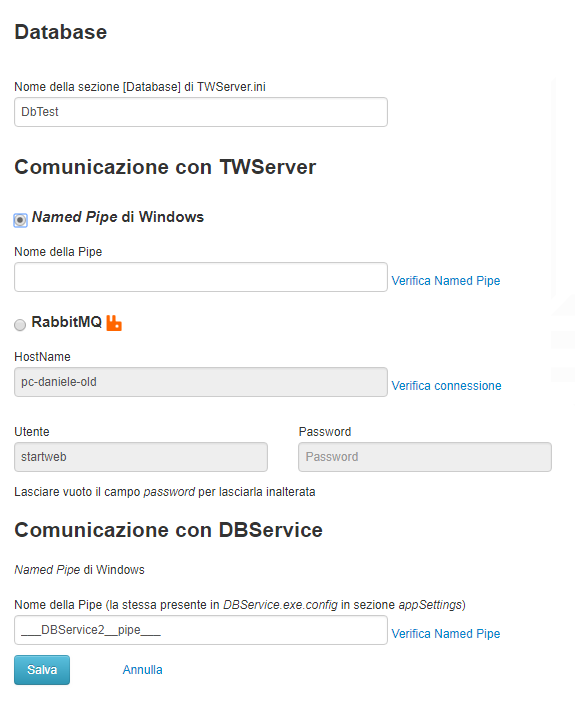The height and width of the screenshot is (722, 575).
Task: Focus the TWServer.ini section name field with DbTest
Action: [x=201, y=112]
